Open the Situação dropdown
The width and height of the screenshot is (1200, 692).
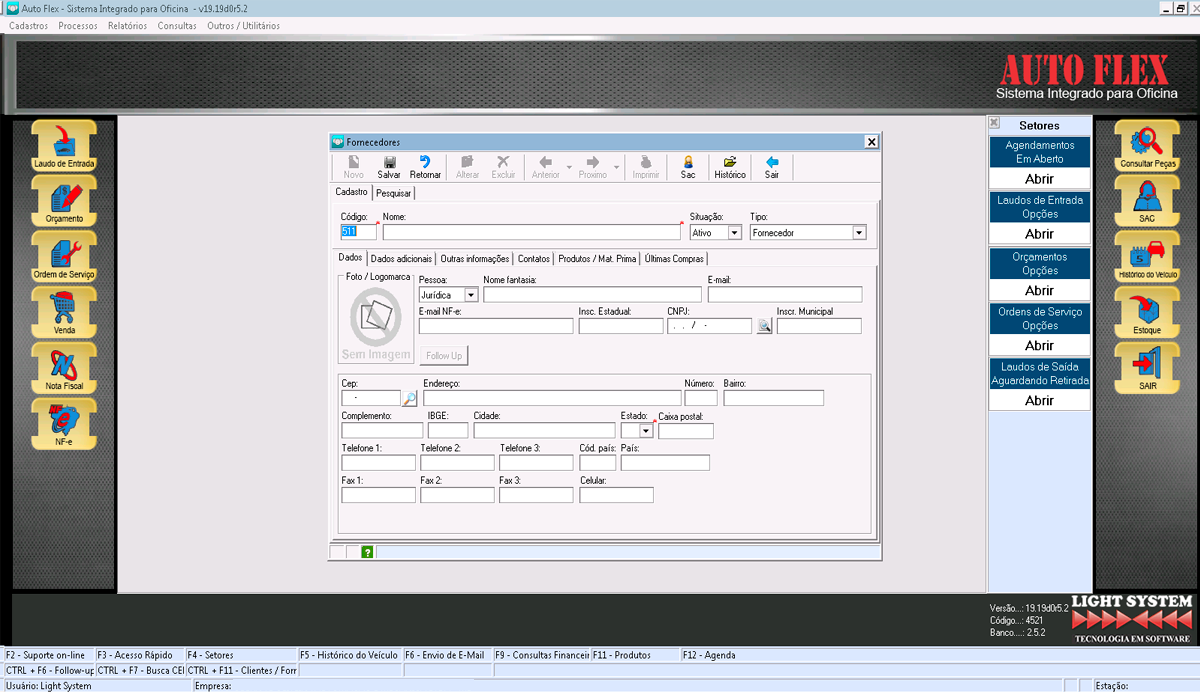(735, 232)
